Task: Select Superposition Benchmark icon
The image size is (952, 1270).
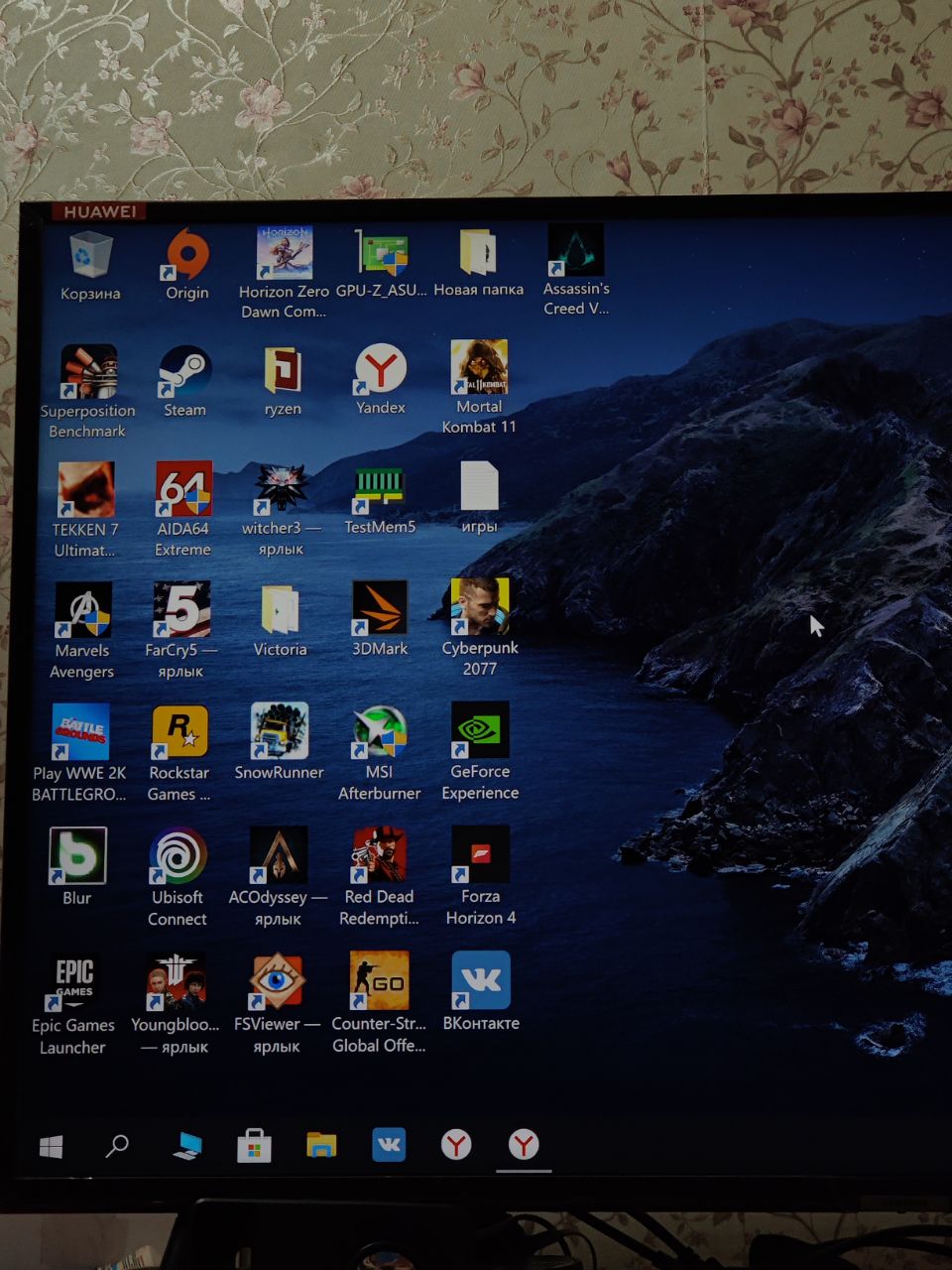Action: pos(88,371)
